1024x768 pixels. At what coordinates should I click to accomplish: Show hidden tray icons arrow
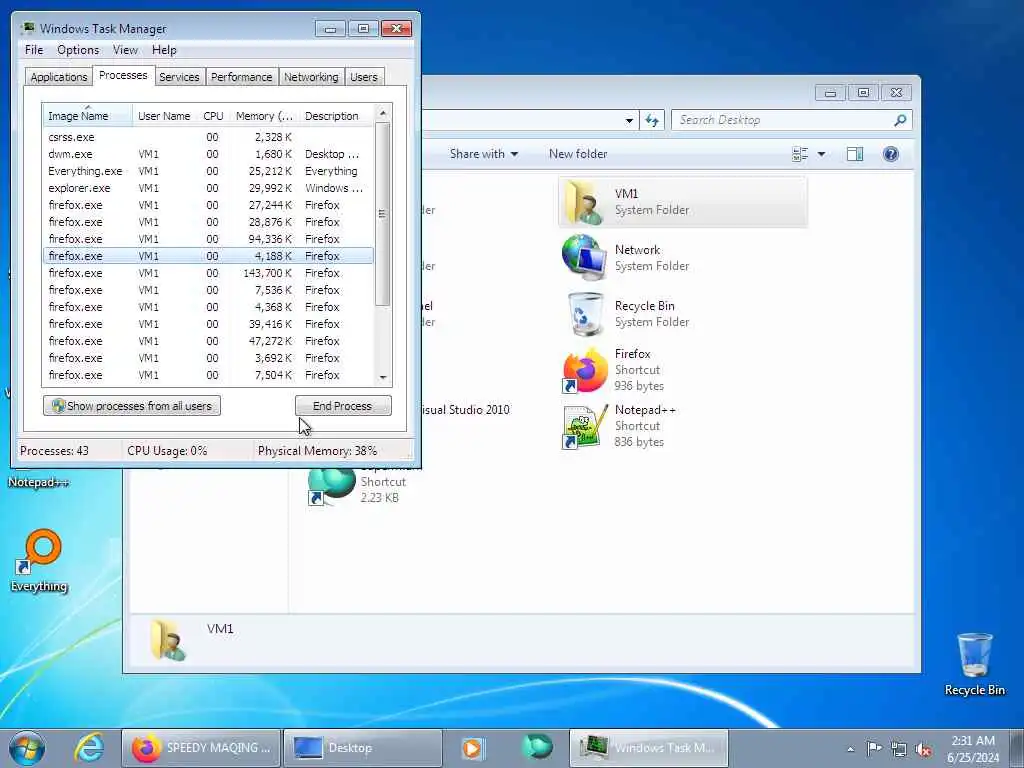(x=850, y=749)
